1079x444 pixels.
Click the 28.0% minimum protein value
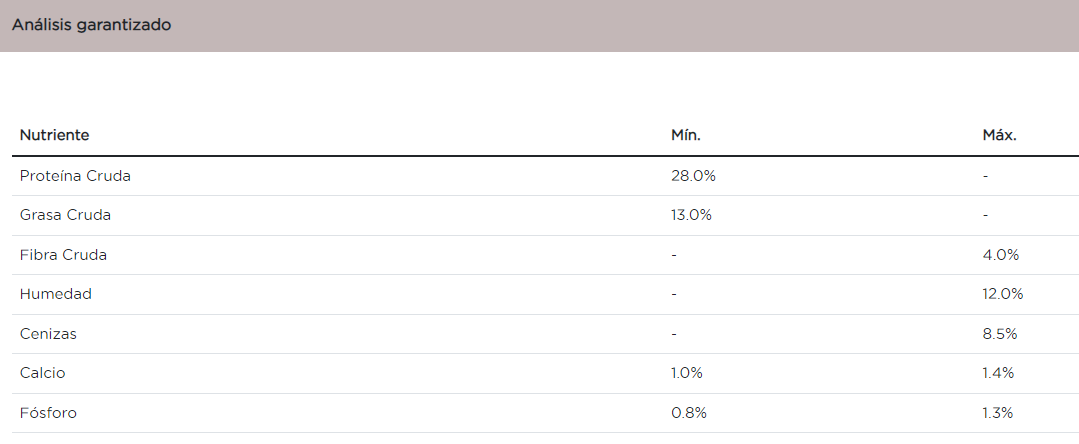pos(693,176)
